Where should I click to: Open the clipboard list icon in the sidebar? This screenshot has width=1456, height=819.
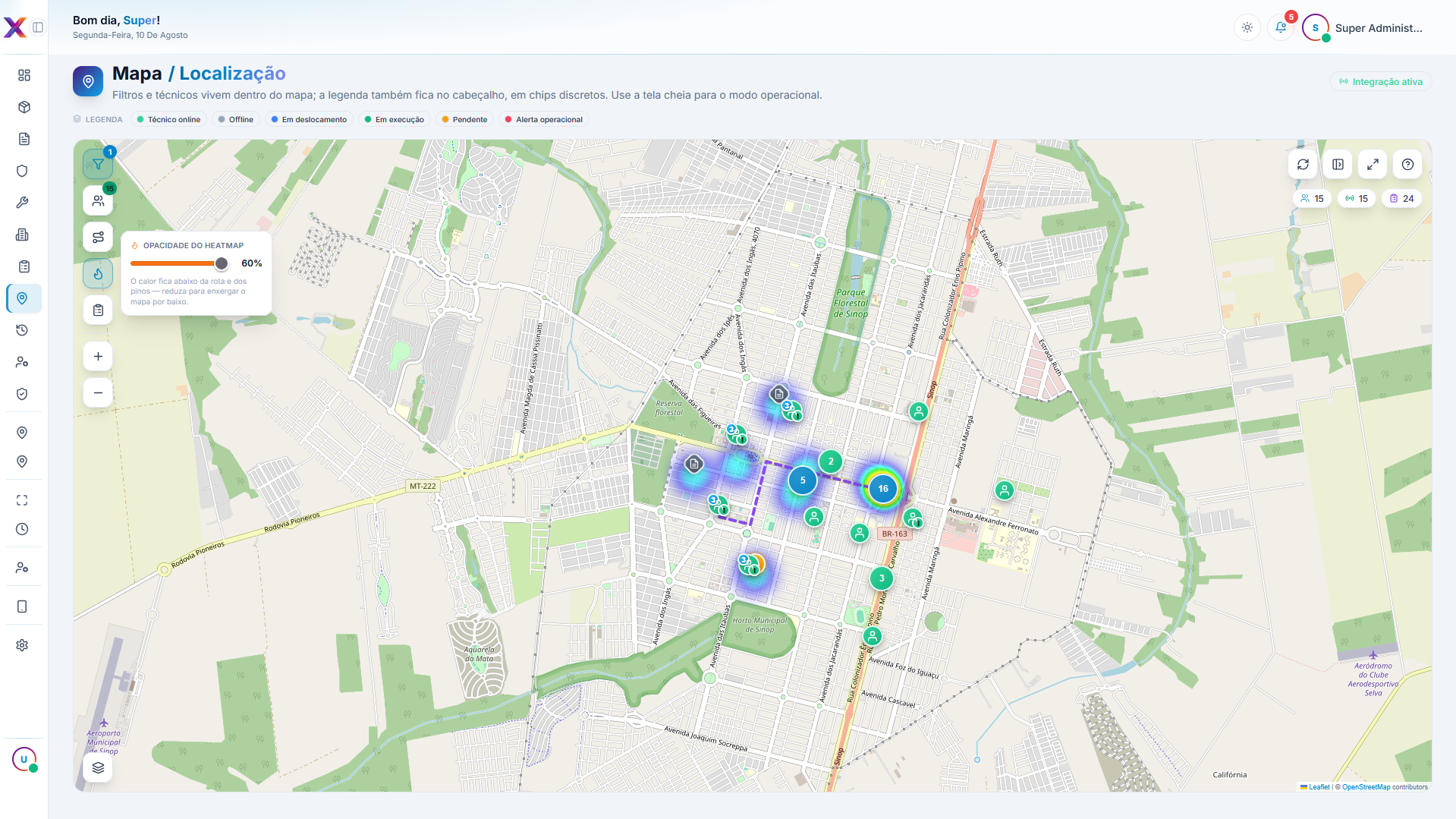pyautogui.click(x=24, y=266)
